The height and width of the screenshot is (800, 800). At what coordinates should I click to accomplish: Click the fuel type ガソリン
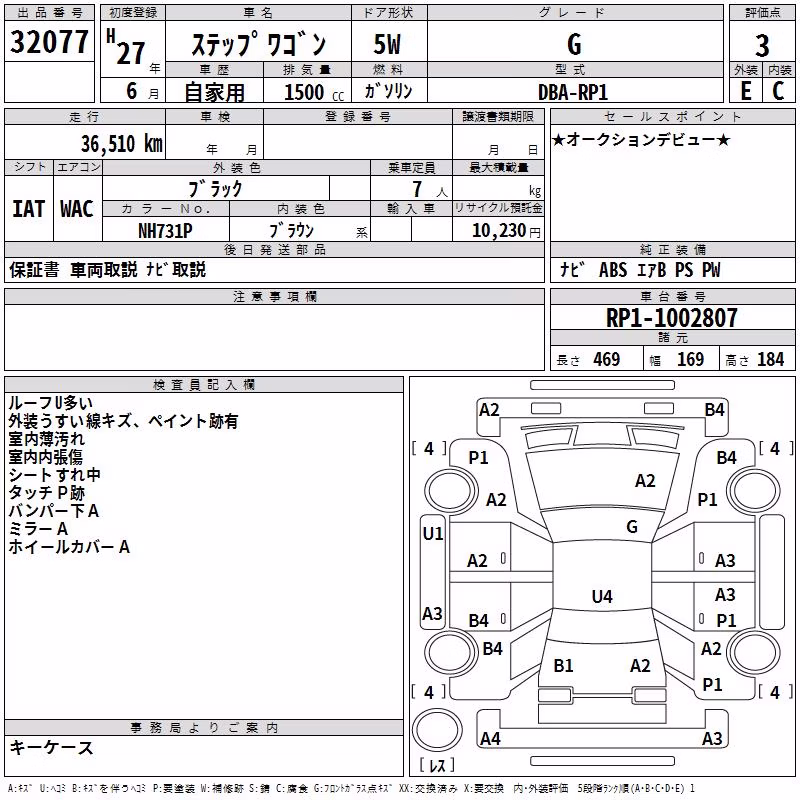388,91
